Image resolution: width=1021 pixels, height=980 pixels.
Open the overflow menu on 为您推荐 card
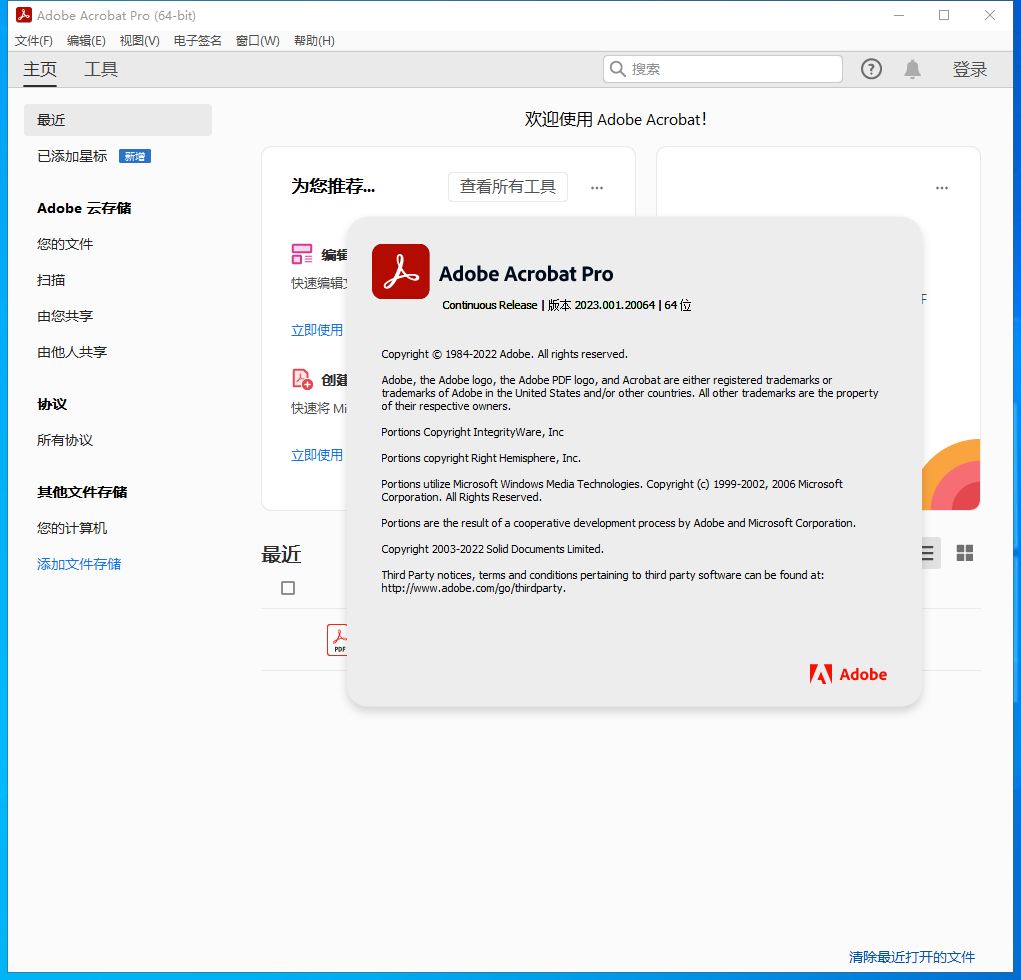click(597, 187)
